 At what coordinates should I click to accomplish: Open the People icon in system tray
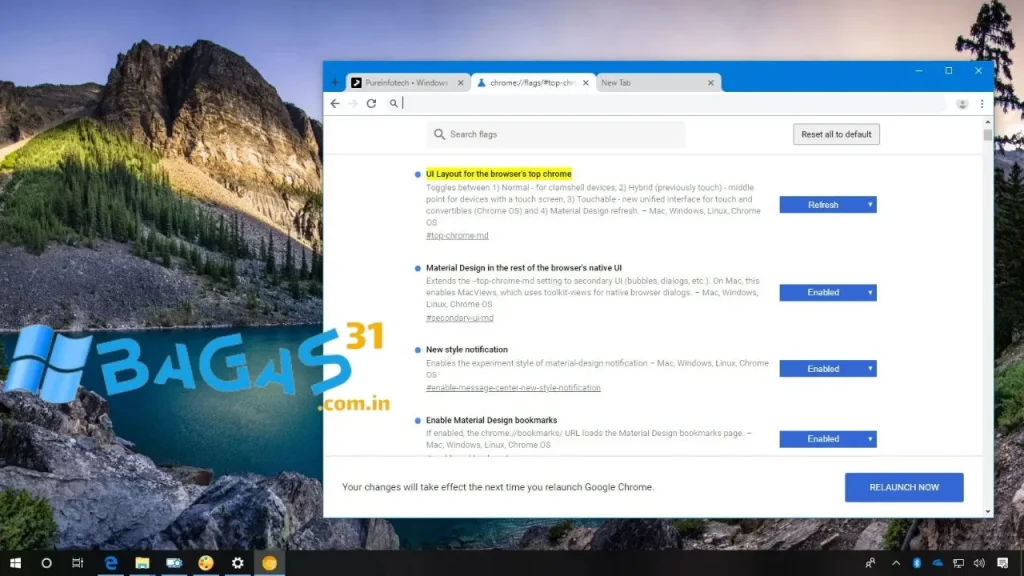click(870, 563)
